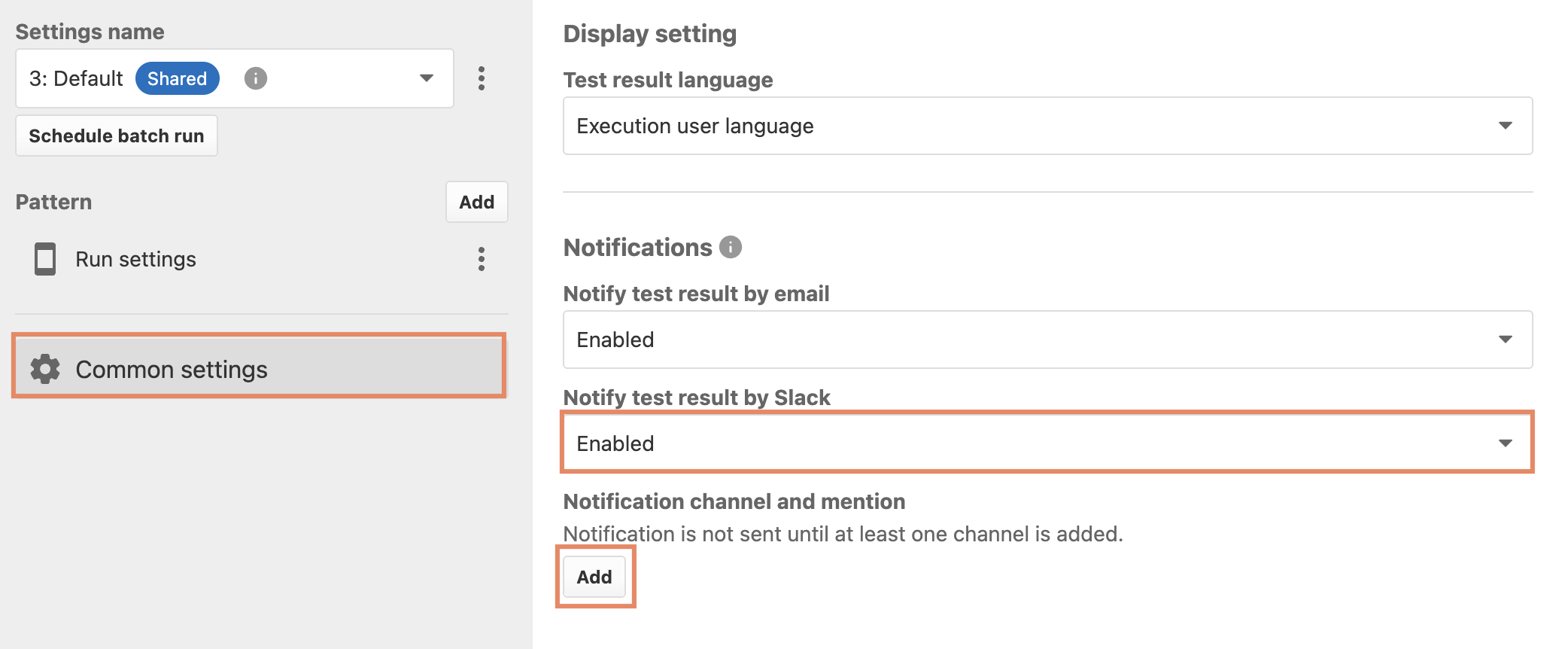Click the info icon next to Notifications
1568x649 pixels.
click(731, 247)
